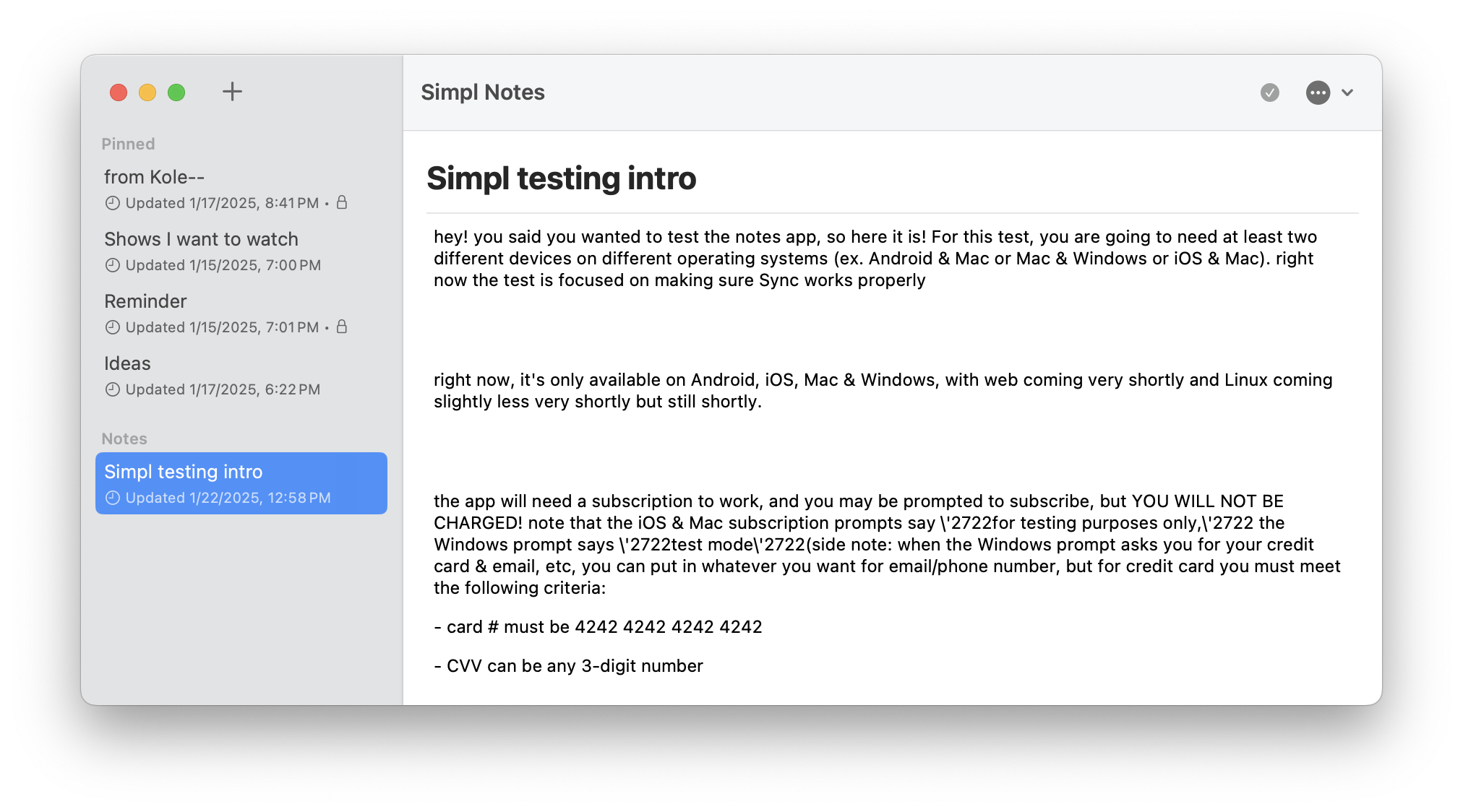
Task: Click the note title 'Simpl testing intro'
Action: point(562,178)
